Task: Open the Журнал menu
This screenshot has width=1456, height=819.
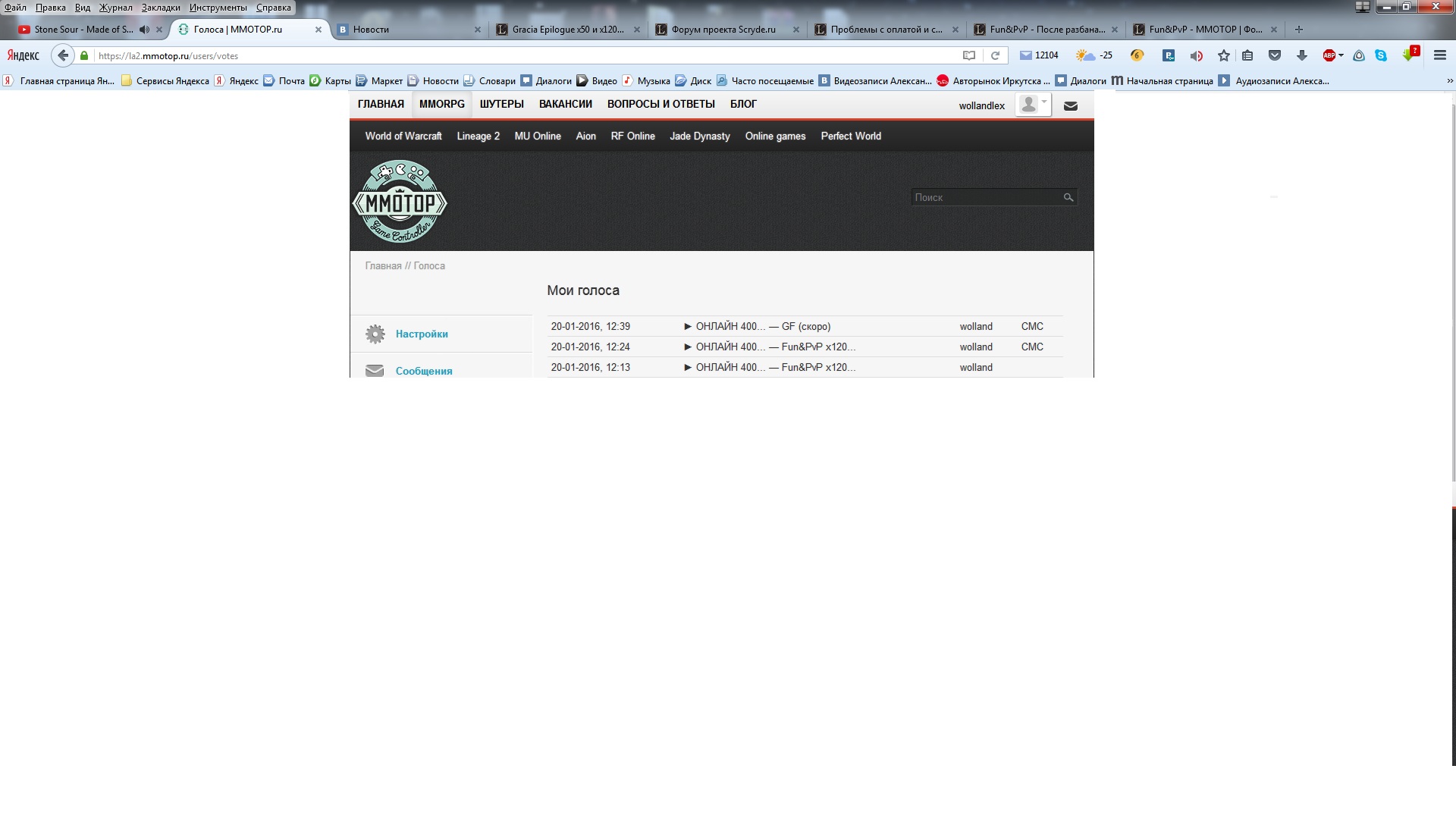Action: [x=115, y=7]
